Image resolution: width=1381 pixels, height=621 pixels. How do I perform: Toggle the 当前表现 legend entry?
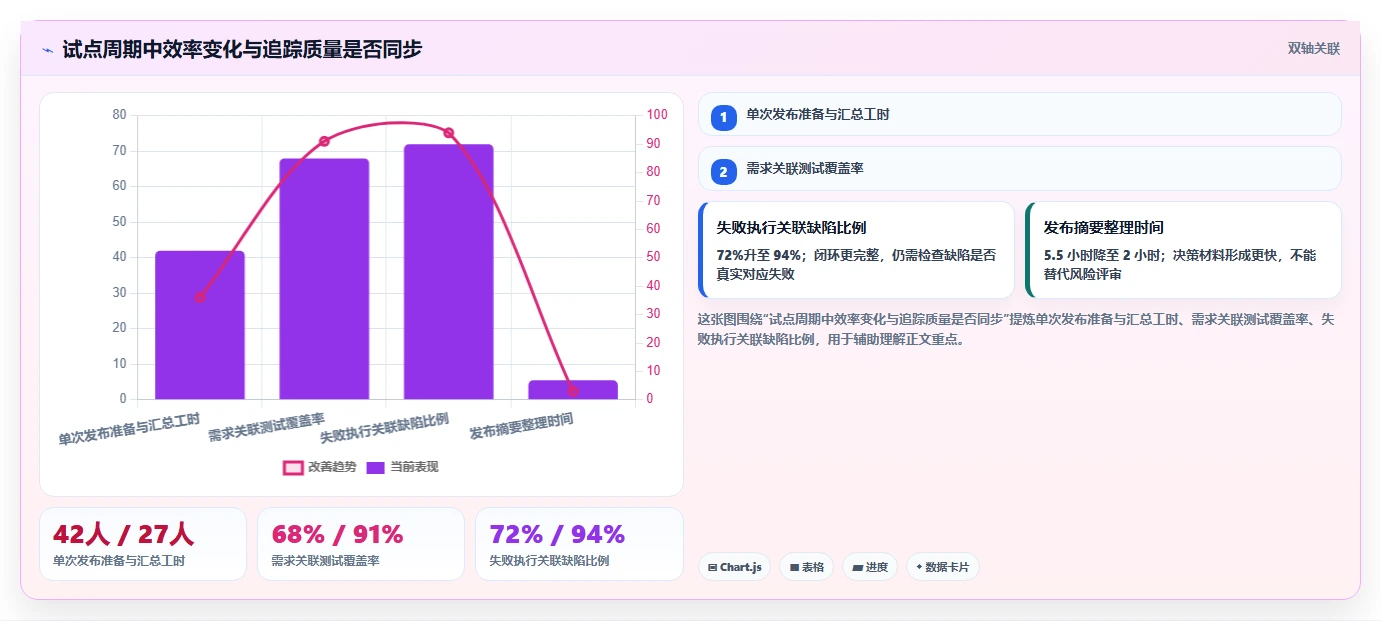coord(402,467)
